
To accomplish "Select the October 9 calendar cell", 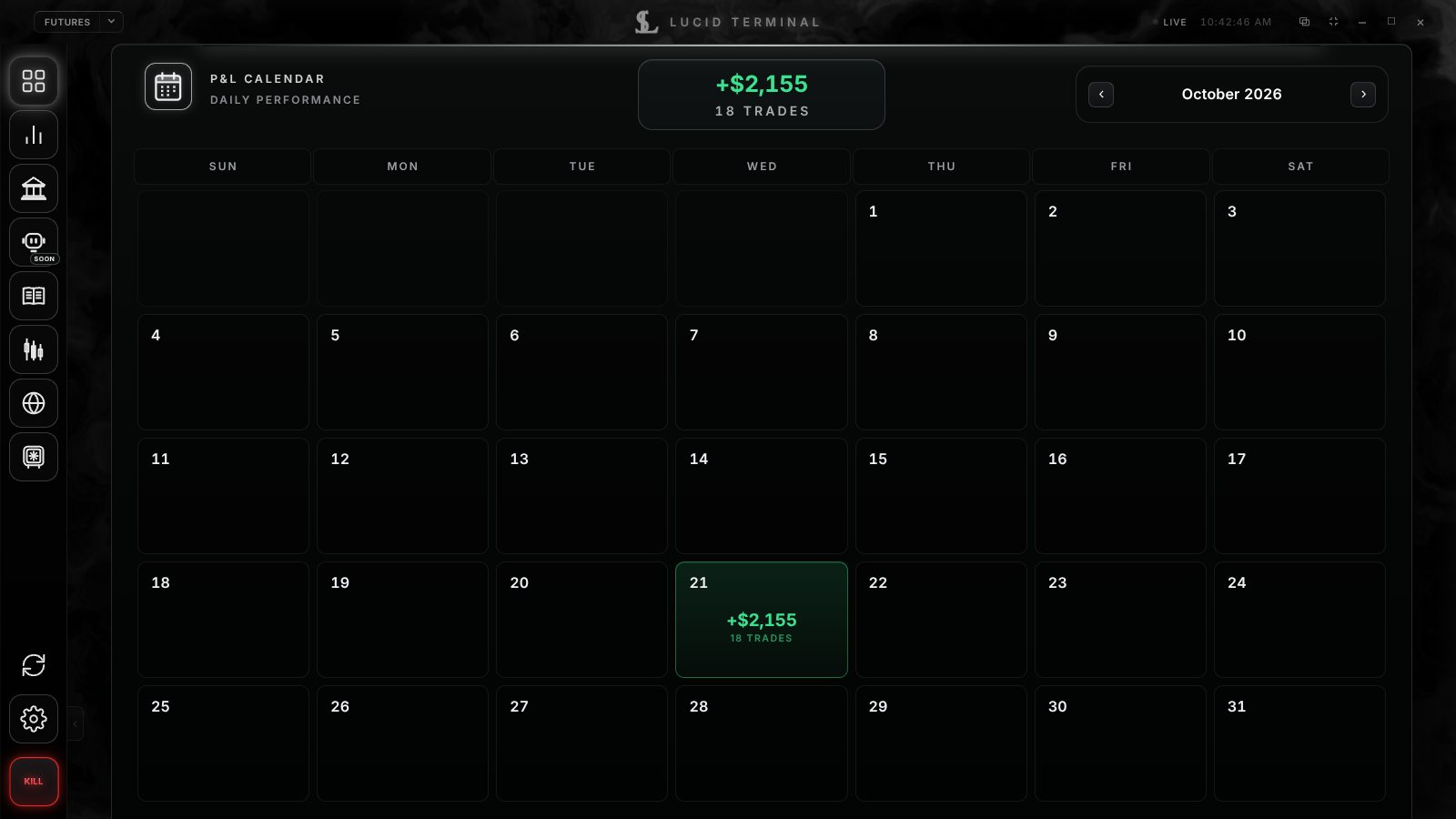I will click(1120, 372).
